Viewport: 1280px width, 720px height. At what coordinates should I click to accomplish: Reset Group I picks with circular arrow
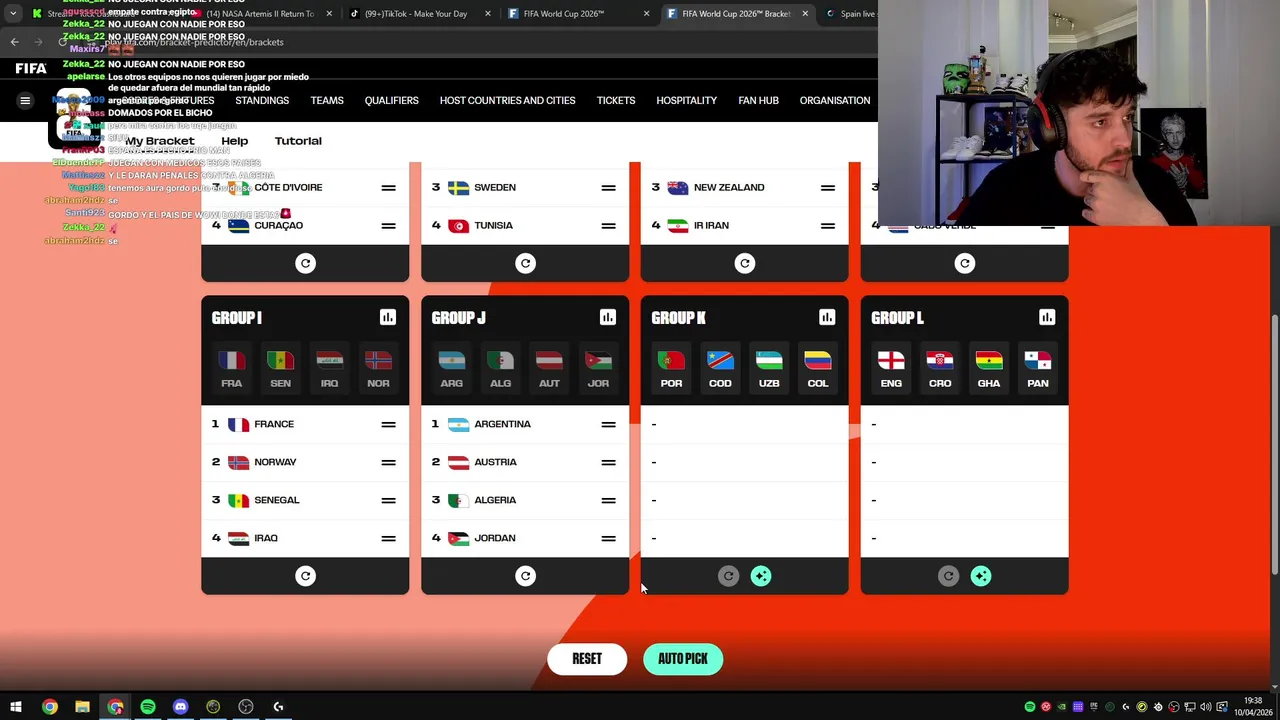click(306, 576)
